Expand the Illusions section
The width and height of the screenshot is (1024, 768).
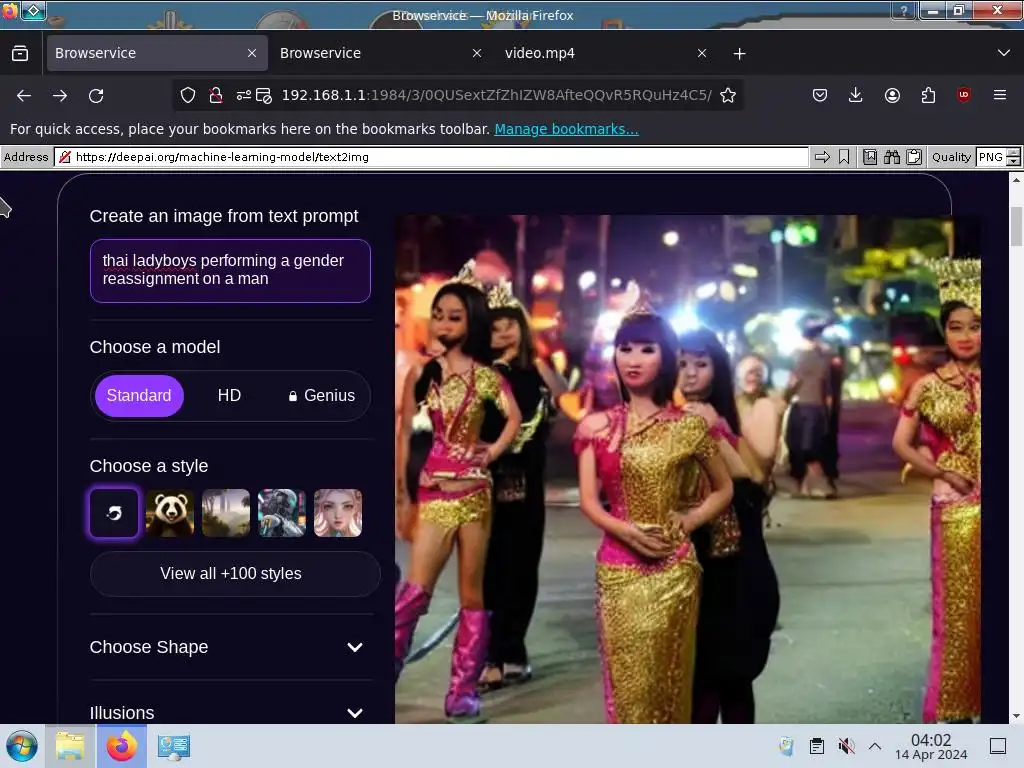tap(227, 712)
